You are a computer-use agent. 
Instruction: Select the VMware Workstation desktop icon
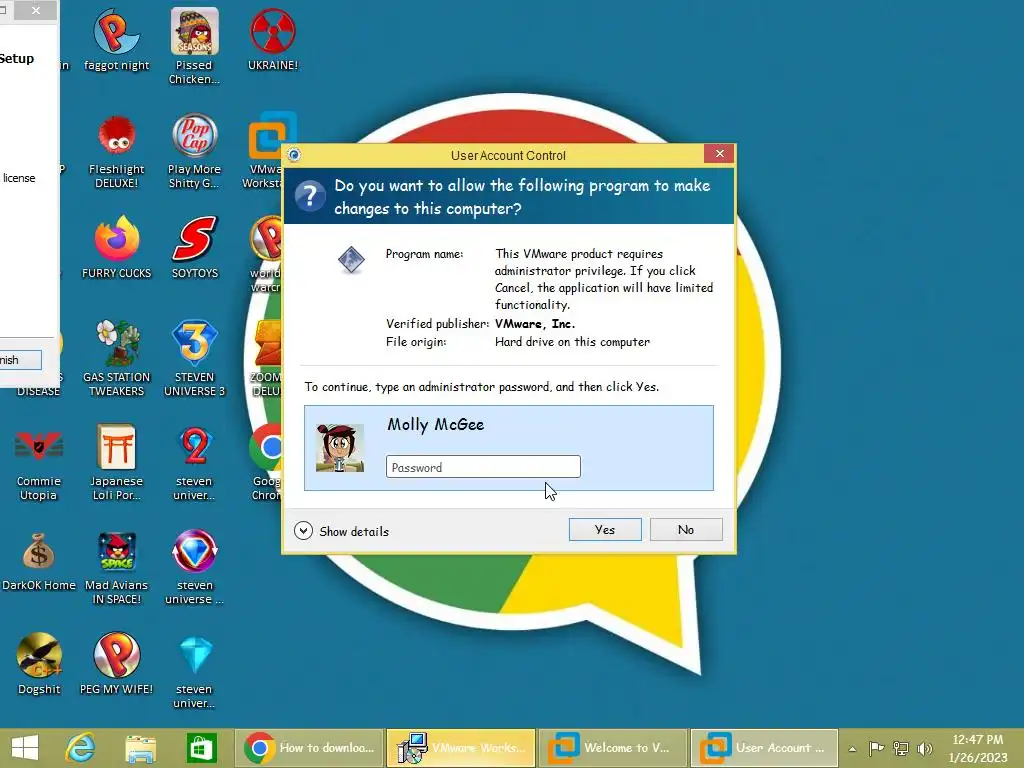(264, 152)
